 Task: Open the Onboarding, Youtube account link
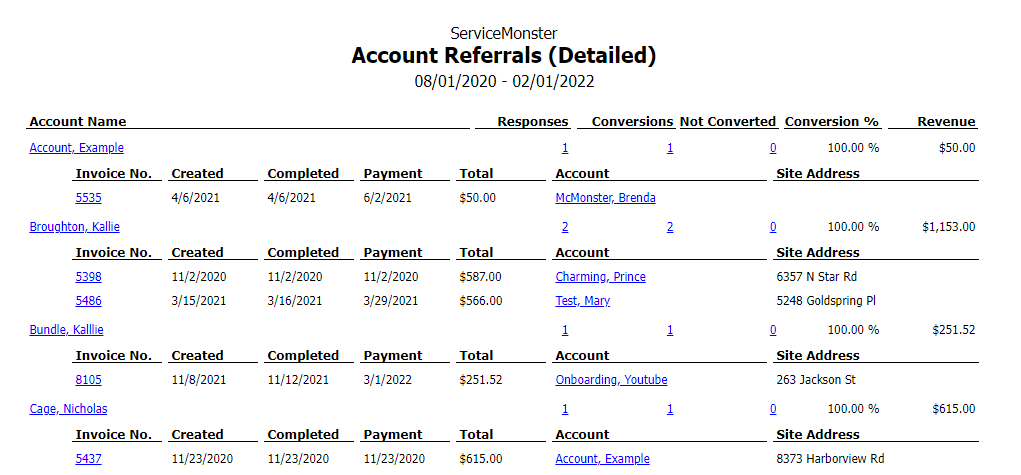pyautogui.click(x=611, y=380)
